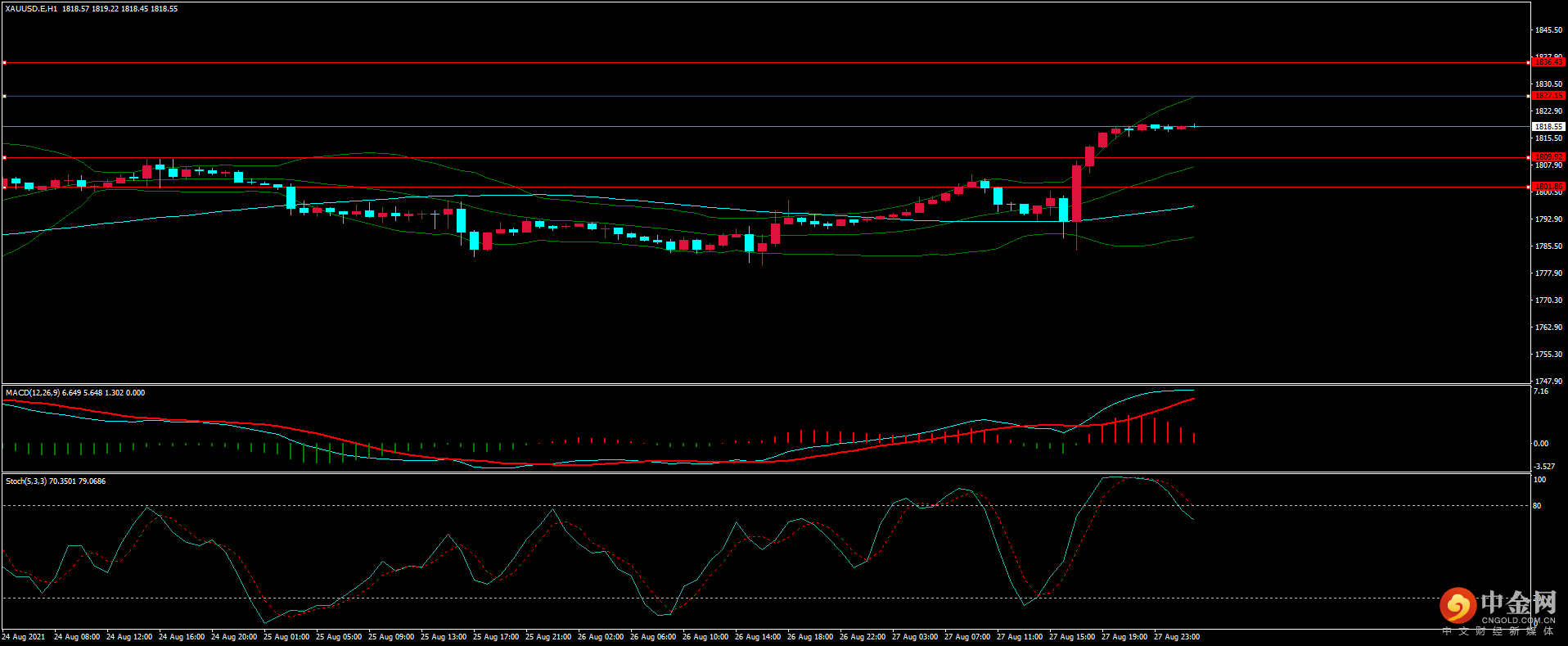Select the 1809.92 red price tag

point(1548,157)
